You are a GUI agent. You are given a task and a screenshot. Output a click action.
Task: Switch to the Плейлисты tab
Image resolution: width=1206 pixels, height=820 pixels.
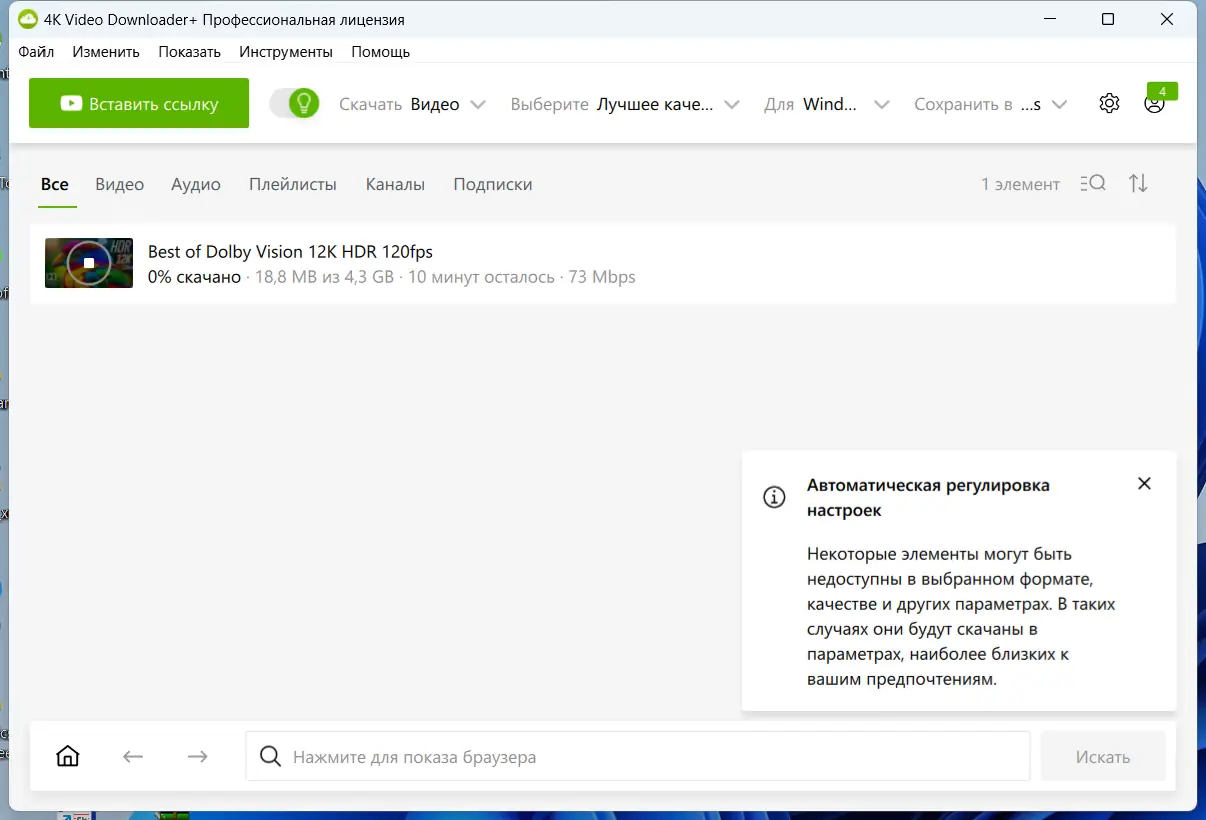coord(292,184)
